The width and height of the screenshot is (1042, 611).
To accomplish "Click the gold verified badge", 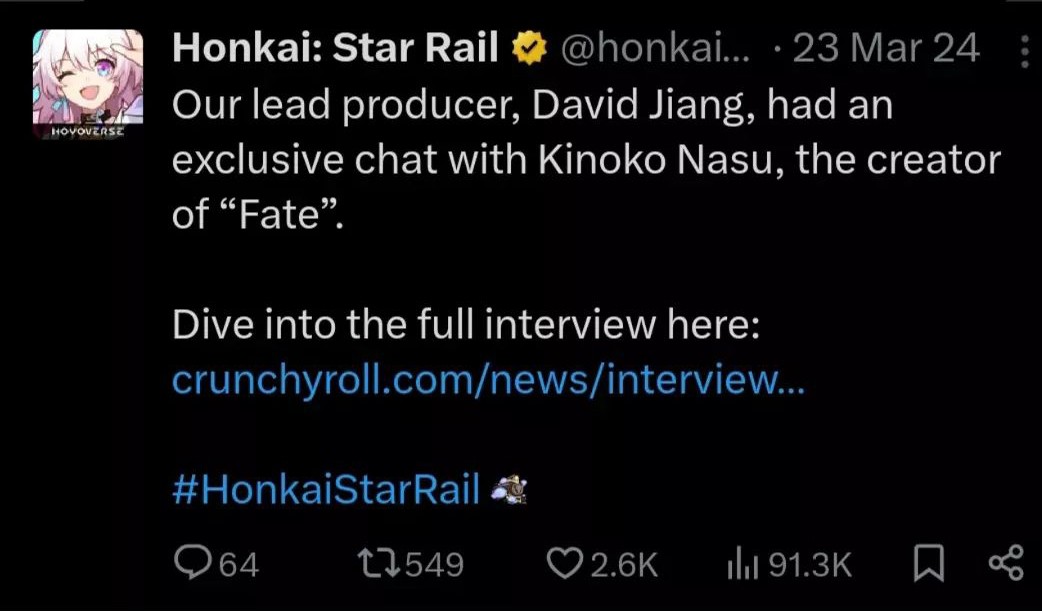I will [527, 45].
